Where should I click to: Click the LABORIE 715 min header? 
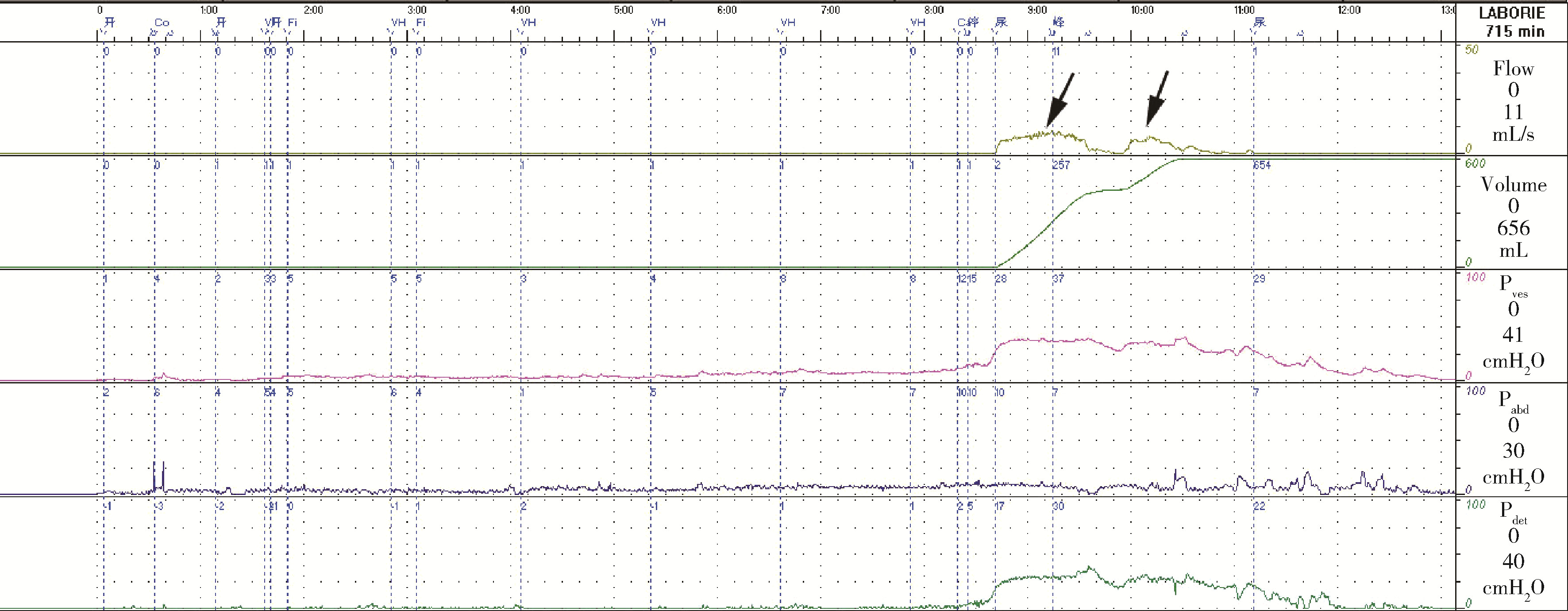tap(1513, 22)
